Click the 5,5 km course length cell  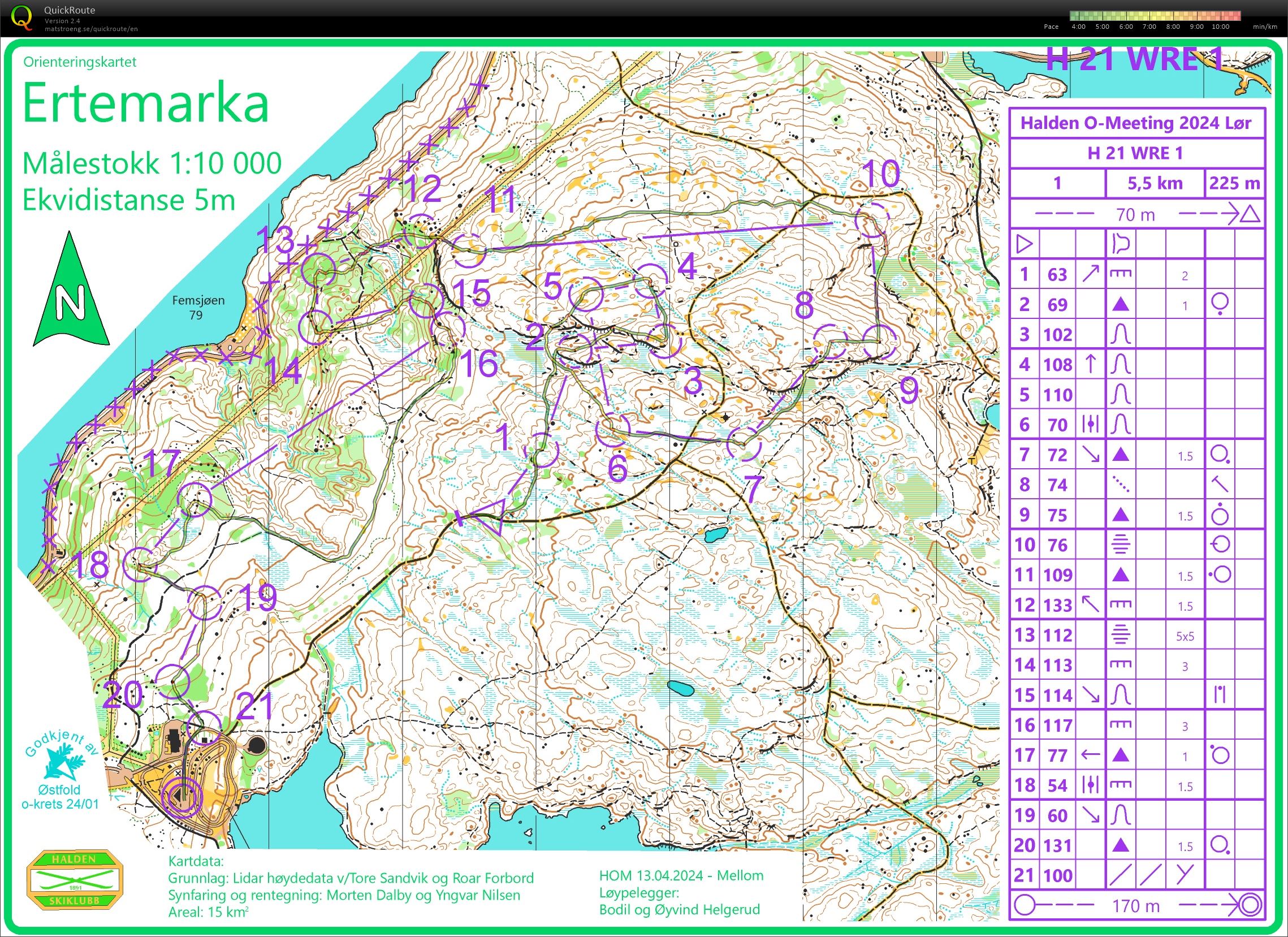1155,183
